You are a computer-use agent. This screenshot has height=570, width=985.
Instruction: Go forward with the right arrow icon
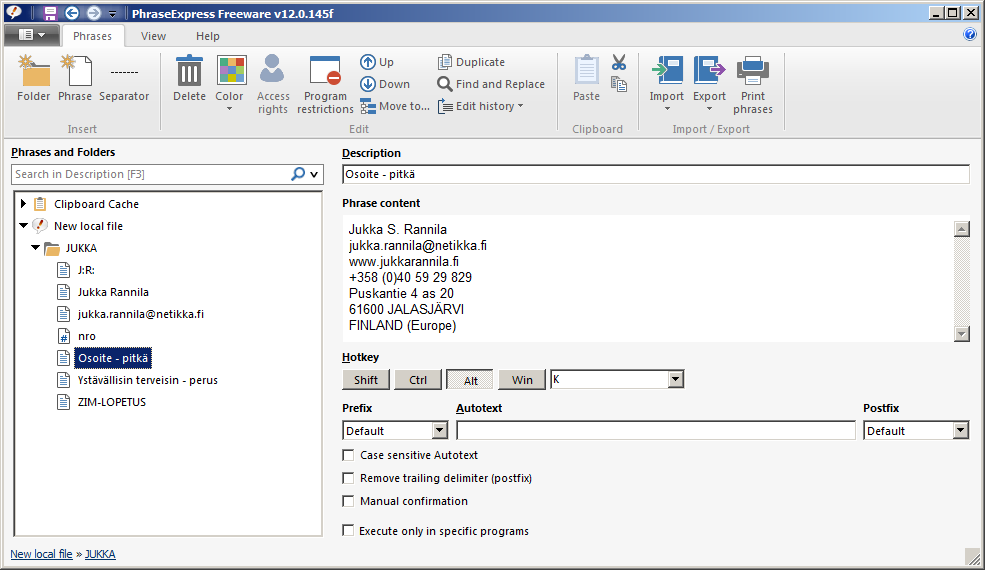tap(93, 13)
